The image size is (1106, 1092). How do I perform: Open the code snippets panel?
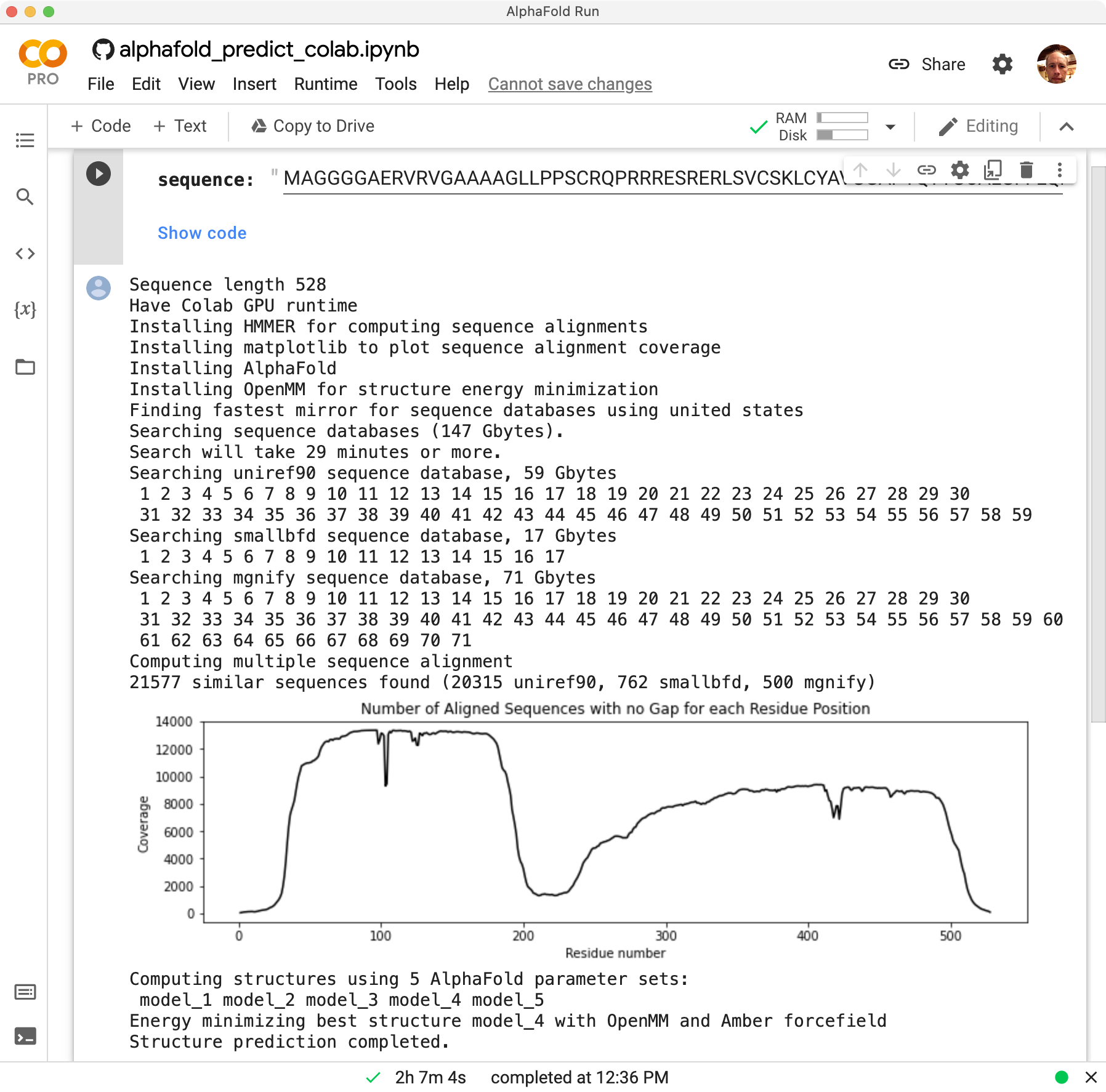pos(25,254)
